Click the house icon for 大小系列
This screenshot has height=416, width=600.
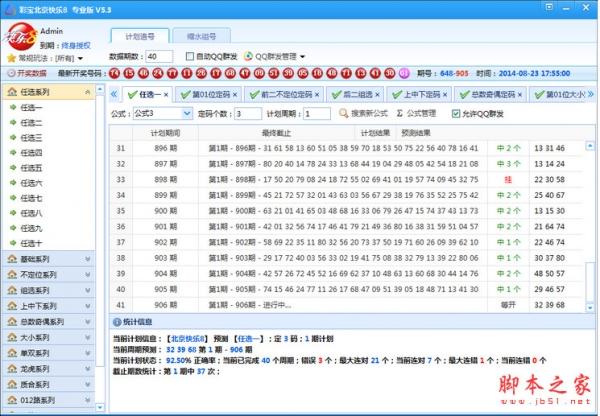[x=12, y=337]
